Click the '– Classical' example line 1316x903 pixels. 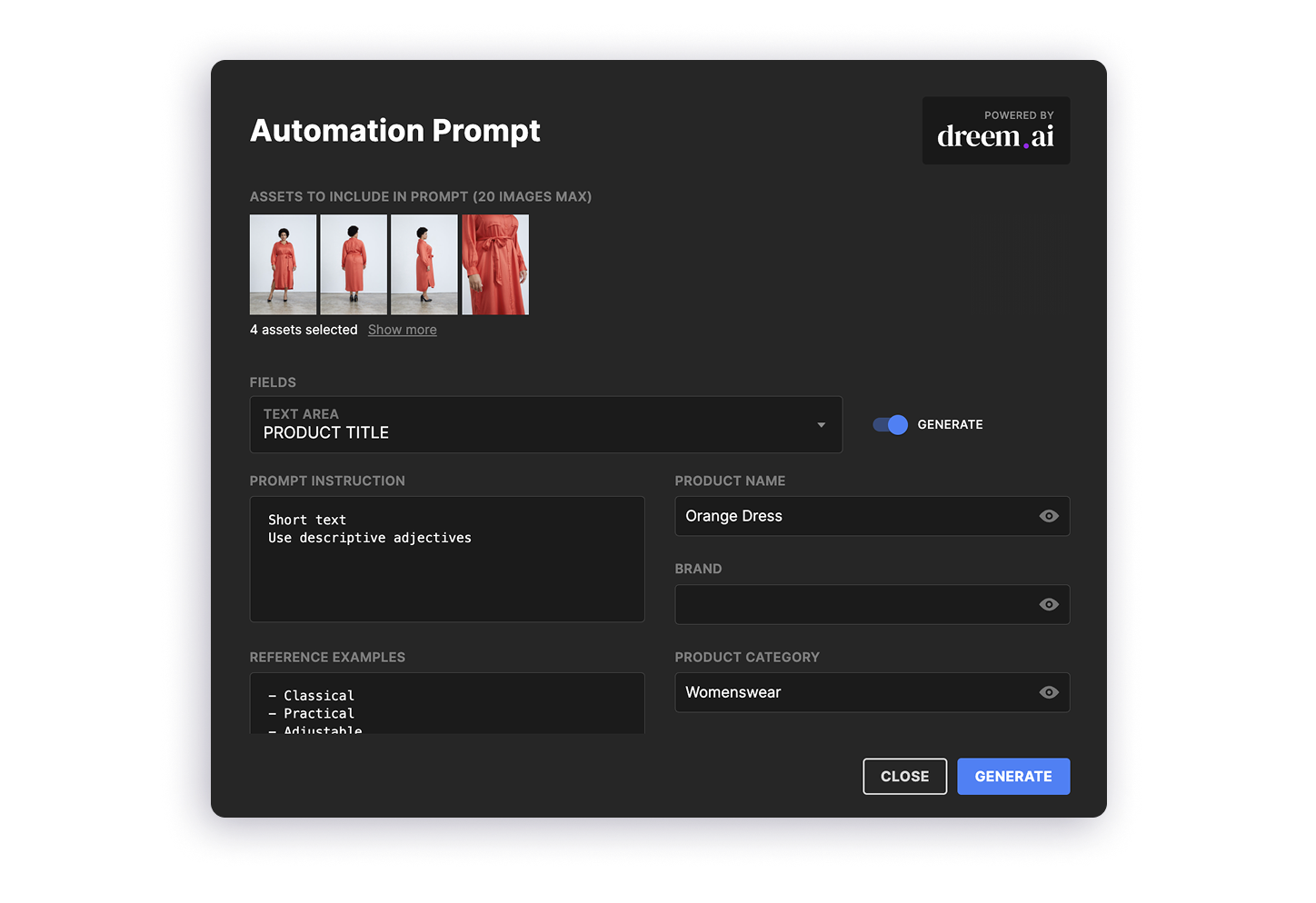pos(311,696)
